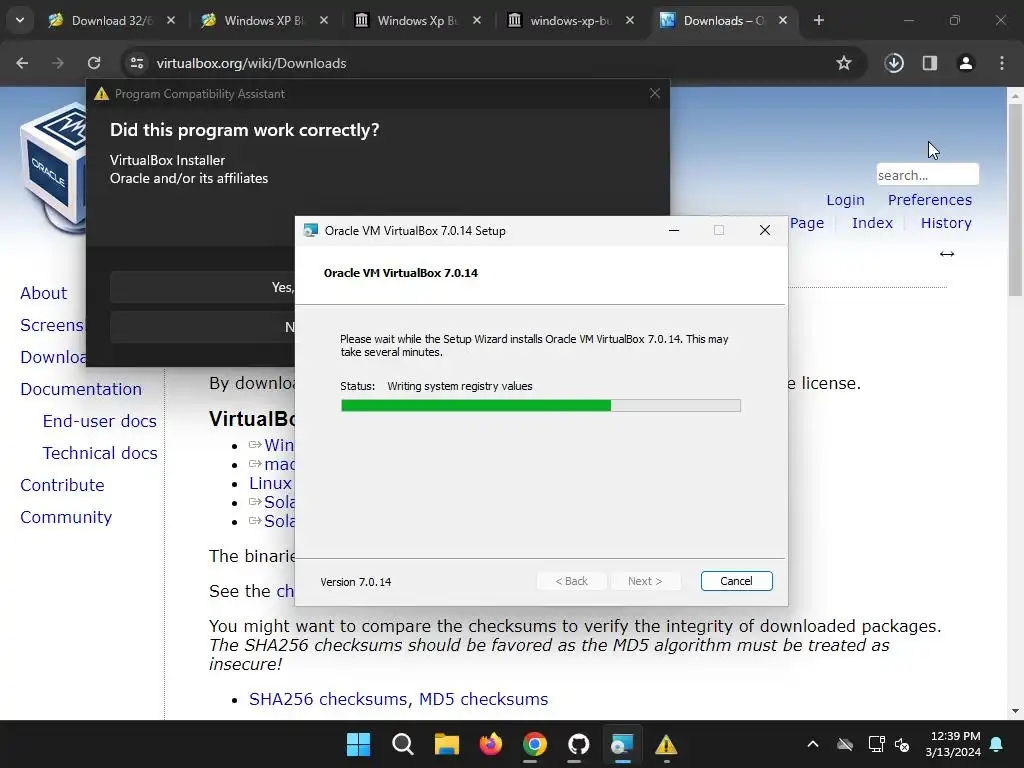This screenshot has width=1024, height=768.
Task: Open File Explorer from the taskbar
Action: click(447, 744)
